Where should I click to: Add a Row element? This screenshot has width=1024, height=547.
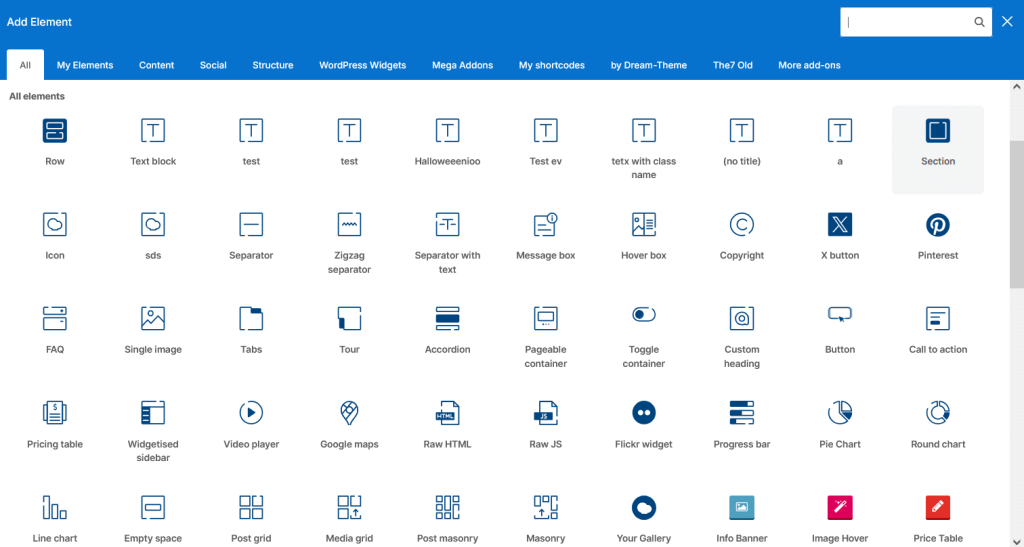point(55,142)
